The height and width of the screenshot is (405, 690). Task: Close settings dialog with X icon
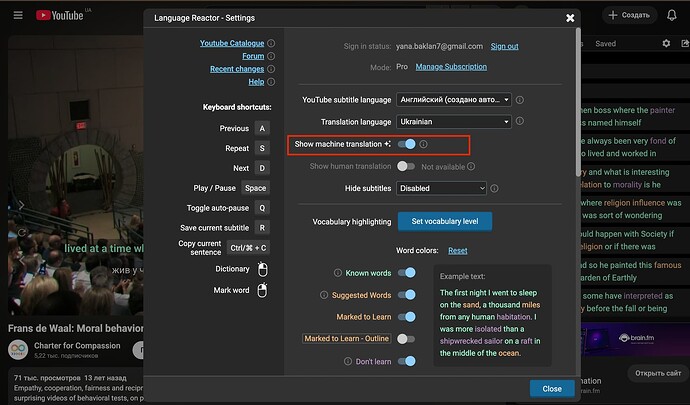tap(570, 18)
